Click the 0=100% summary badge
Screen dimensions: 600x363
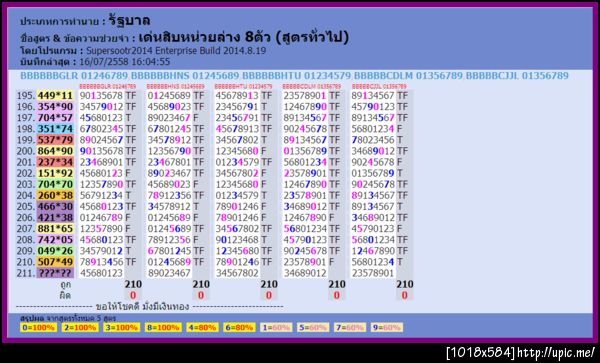pyautogui.click(x=38, y=327)
